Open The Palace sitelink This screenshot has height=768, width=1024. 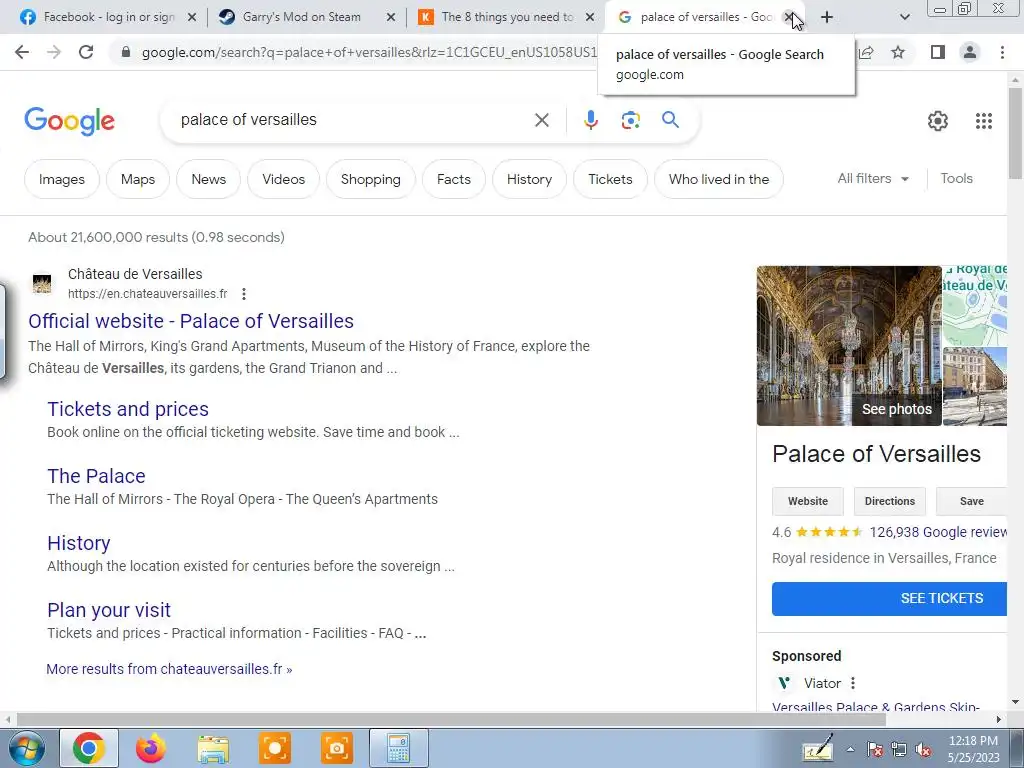click(96, 476)
